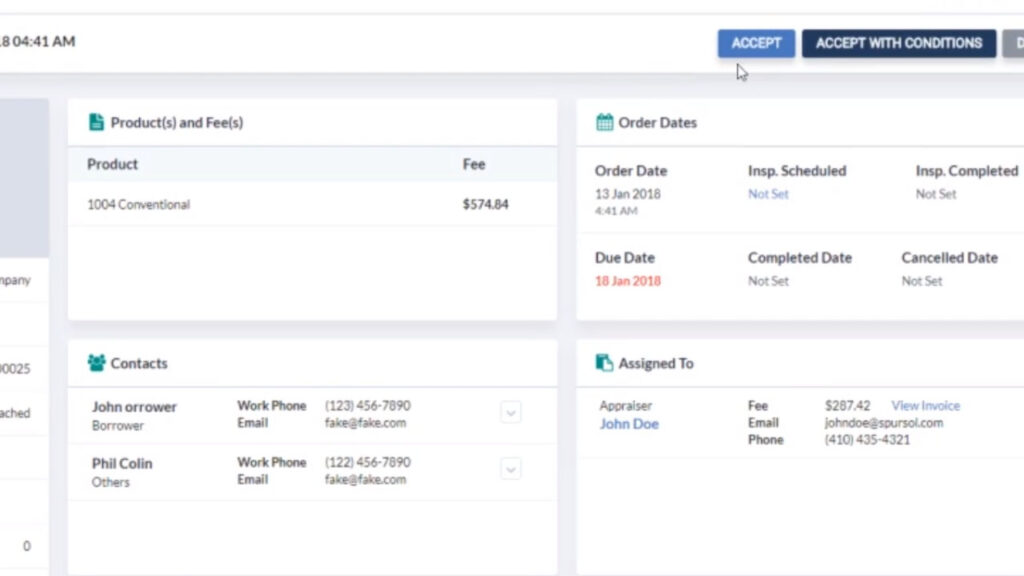Click the 13 Jan 2018 order date
Screen dimensions: 1024x576
[628, 194]
